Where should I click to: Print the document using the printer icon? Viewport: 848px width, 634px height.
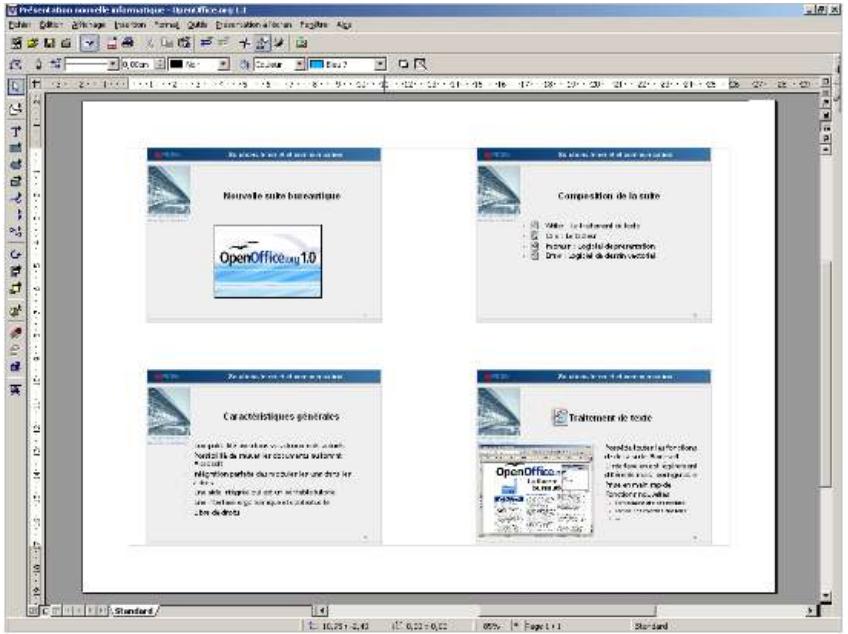tap(128, 43)
